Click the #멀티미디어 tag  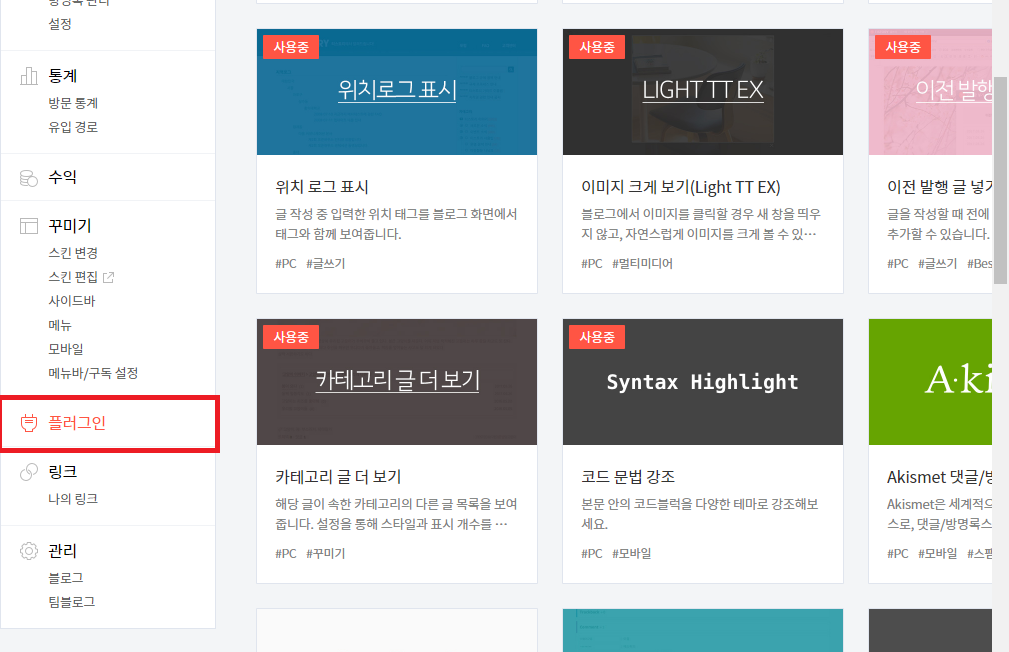click(x=642, y=263)
